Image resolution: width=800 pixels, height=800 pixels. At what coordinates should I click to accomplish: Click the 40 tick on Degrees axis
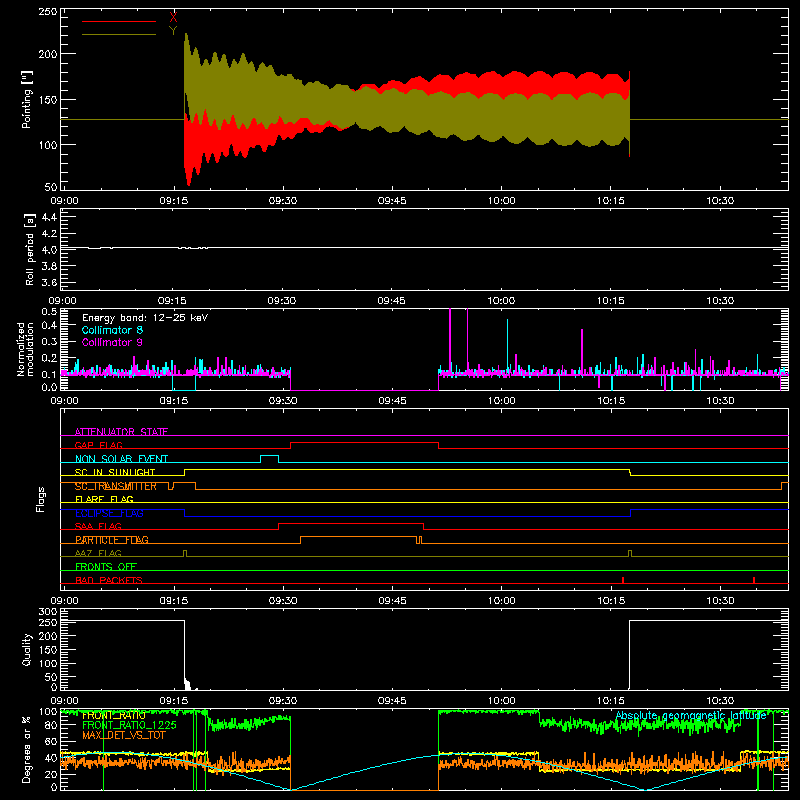pos(51,758)
